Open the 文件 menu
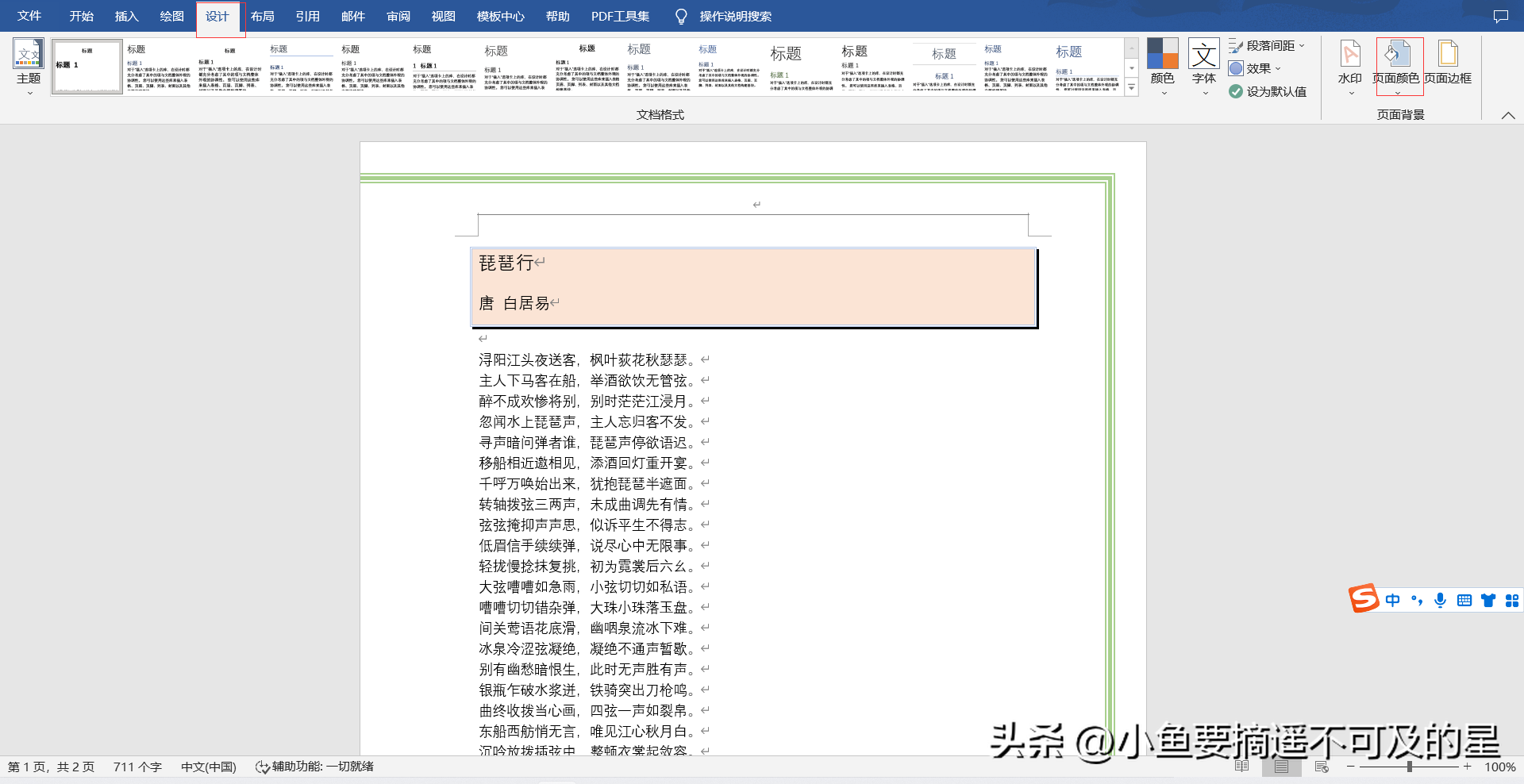Image resolution: width=1524 pixels, height=784 pixels. pos(29,16)
